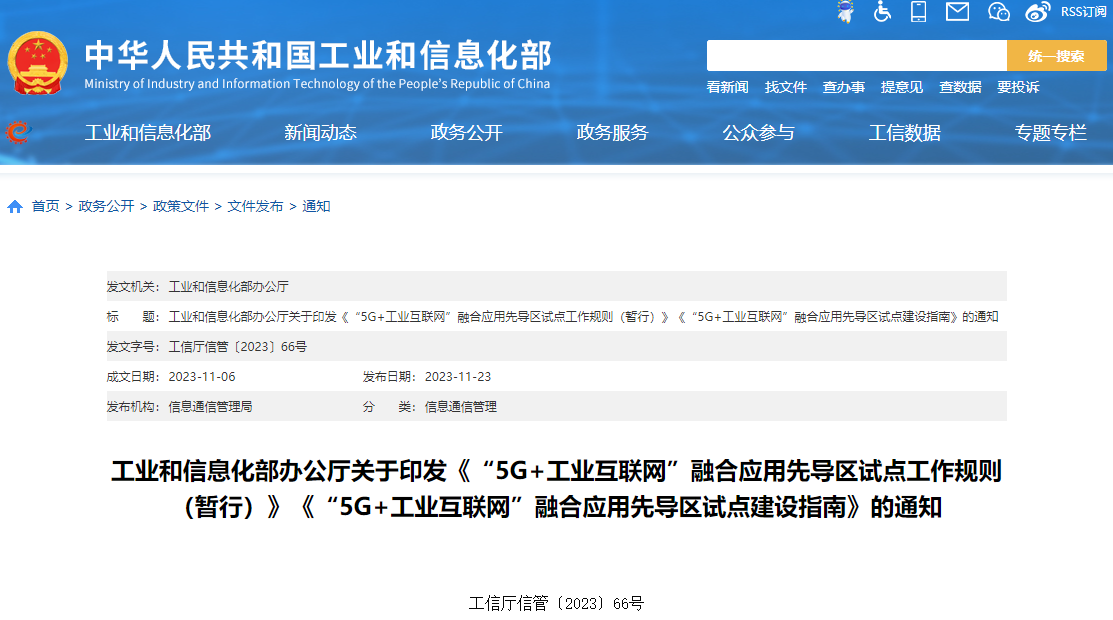This screenshot has height=620, width=1113.
Task: Select 查办事 search shortcut
Action: click(x=844, y=87)
